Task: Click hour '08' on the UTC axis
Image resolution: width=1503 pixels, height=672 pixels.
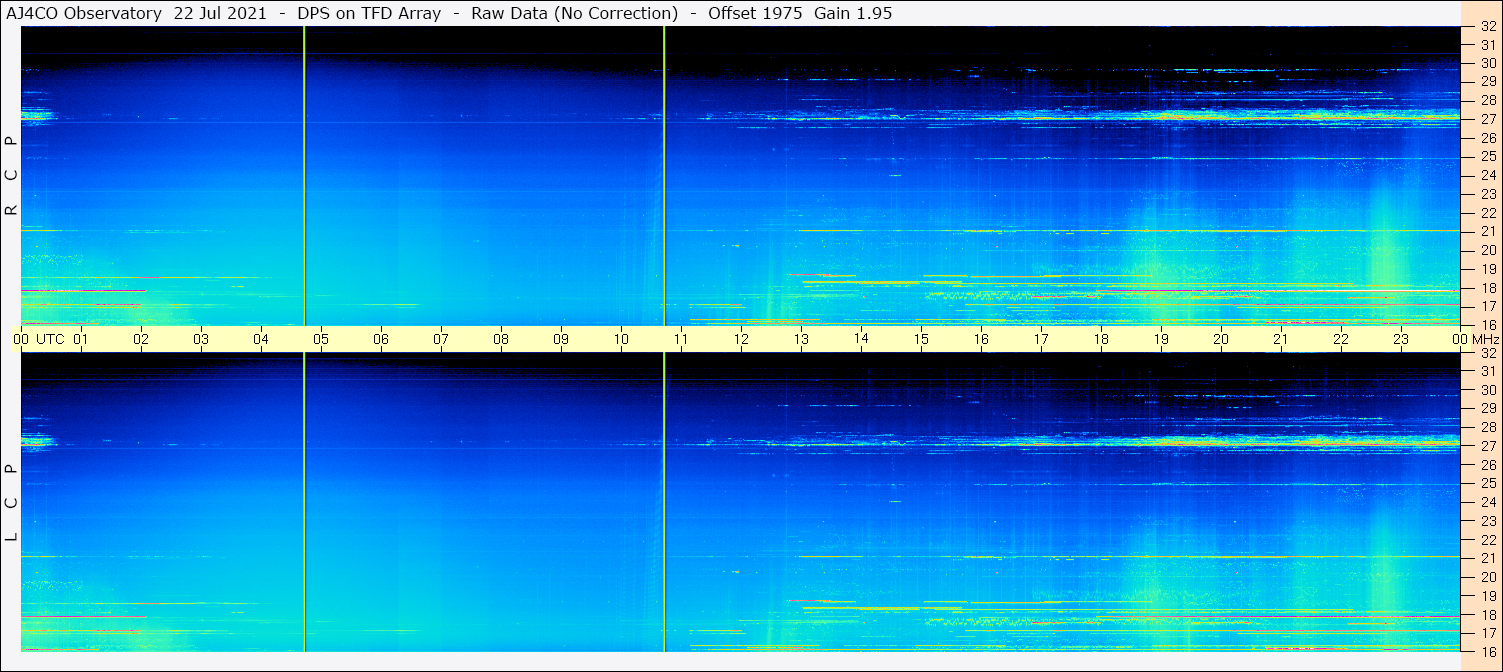Action: point(501,339)
